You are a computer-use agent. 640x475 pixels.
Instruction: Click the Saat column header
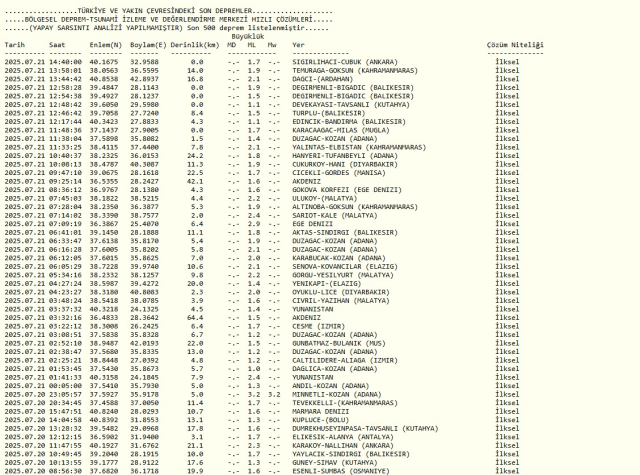(57, 46)
